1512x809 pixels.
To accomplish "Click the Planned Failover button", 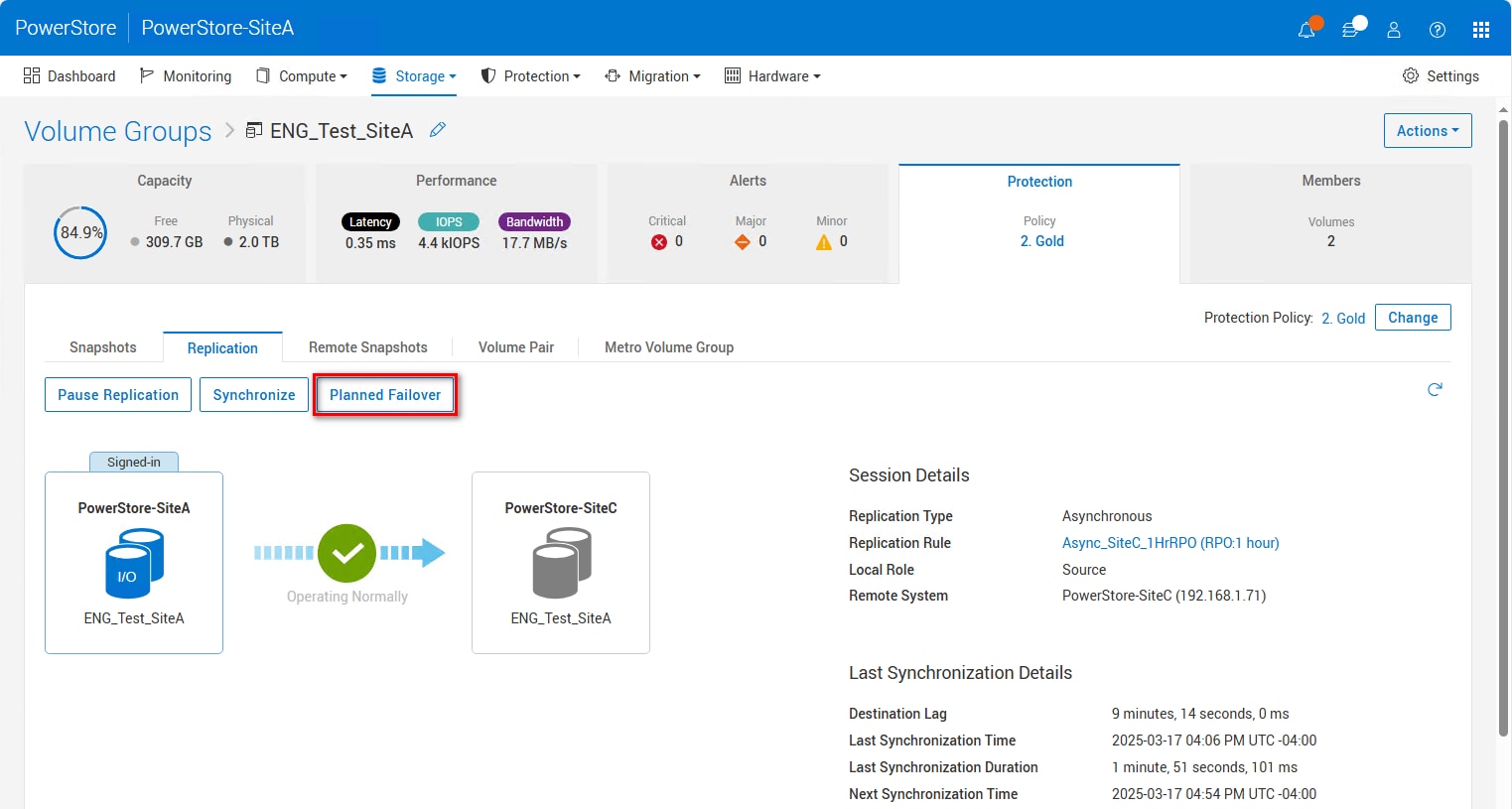I will 385,395.
